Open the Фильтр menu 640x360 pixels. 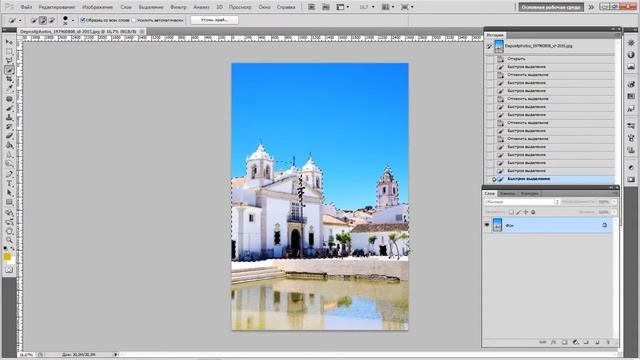pos(178,7)
